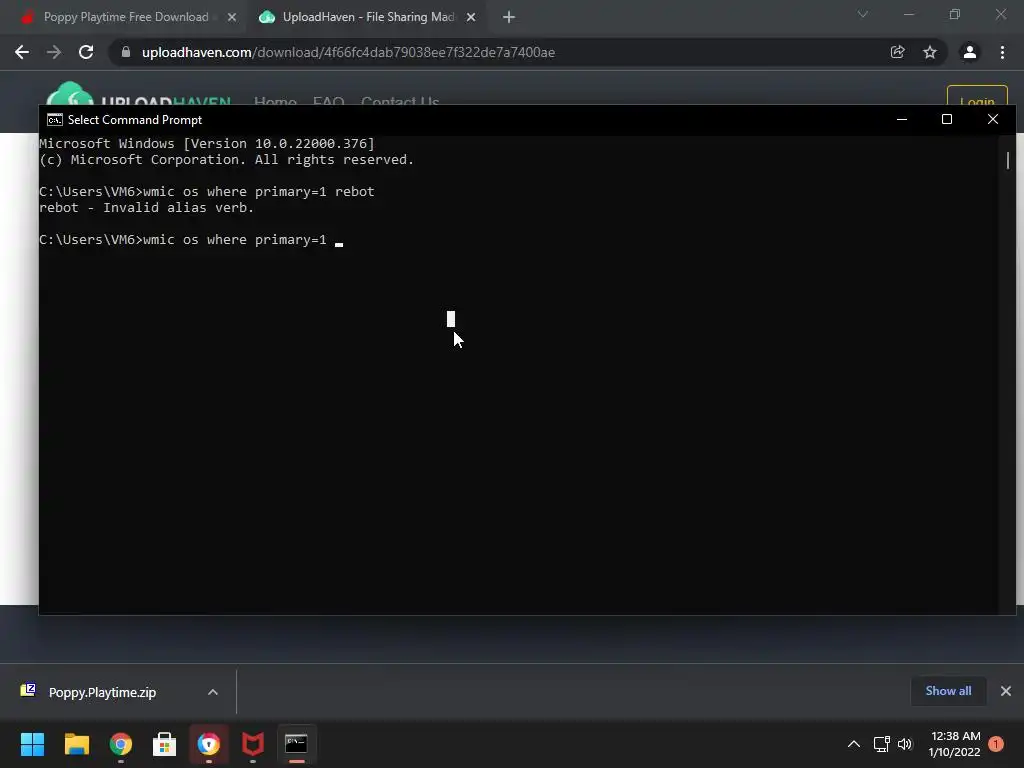This screenshot has width=1024, height=768.
Task: Reload the UploadHaven page
Action: 86,52
